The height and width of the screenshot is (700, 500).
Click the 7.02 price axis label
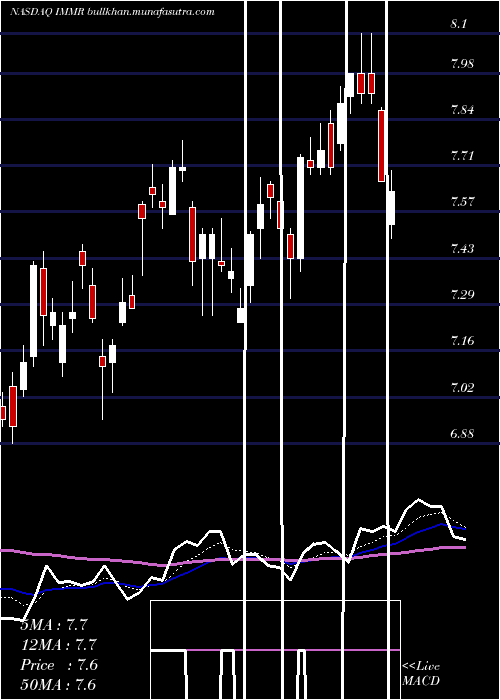(462, 387)
